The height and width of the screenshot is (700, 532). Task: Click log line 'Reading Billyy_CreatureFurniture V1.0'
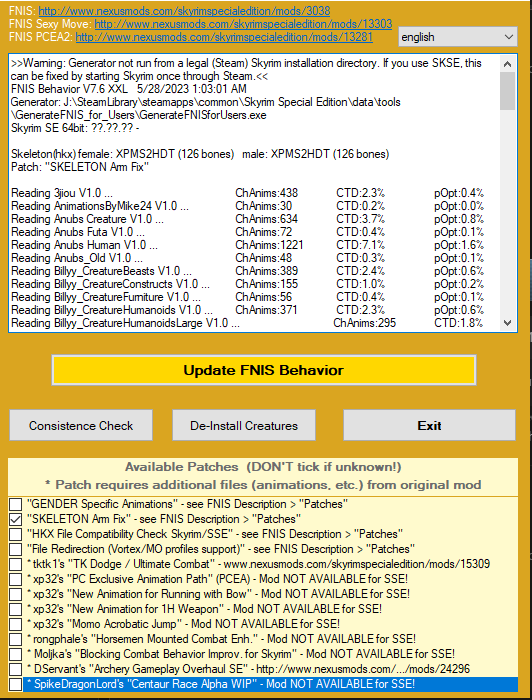tap(106, 296)
